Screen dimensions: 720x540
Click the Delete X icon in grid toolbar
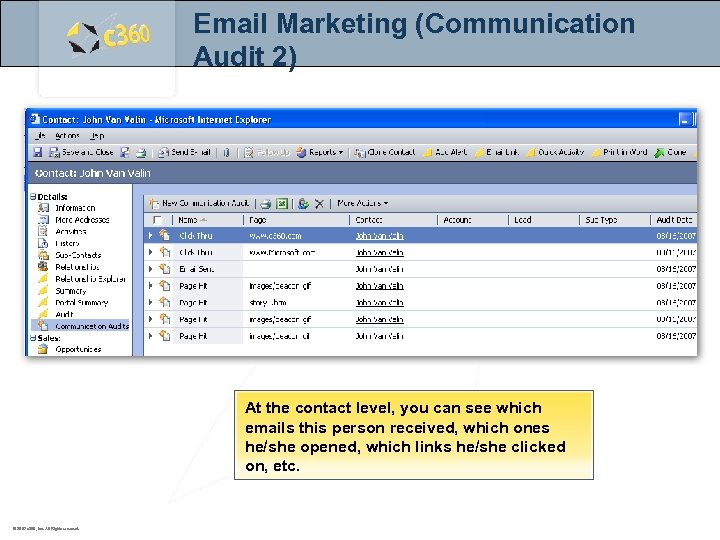[x=320, y=203]
